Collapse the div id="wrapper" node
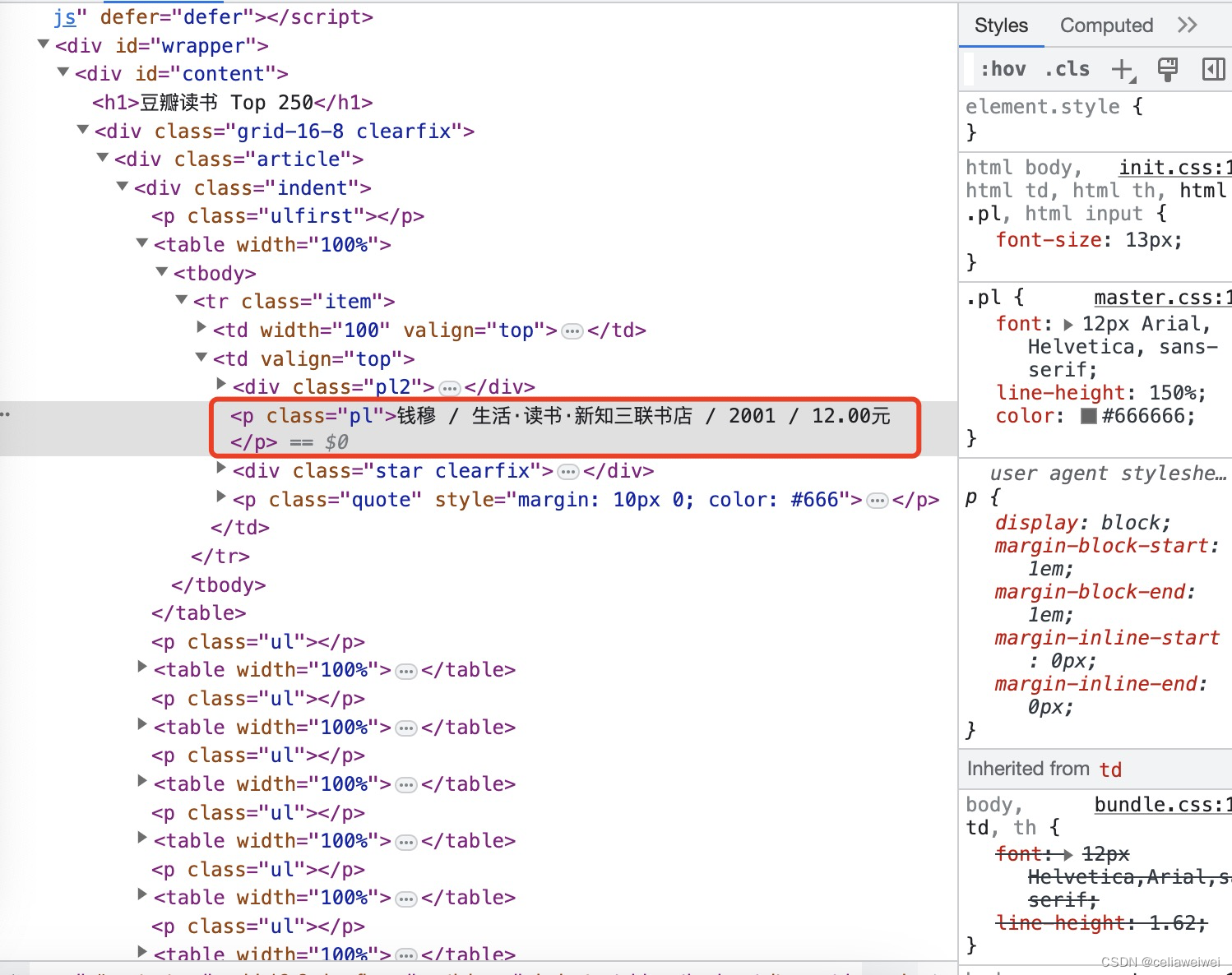 (x=44, y=44)
